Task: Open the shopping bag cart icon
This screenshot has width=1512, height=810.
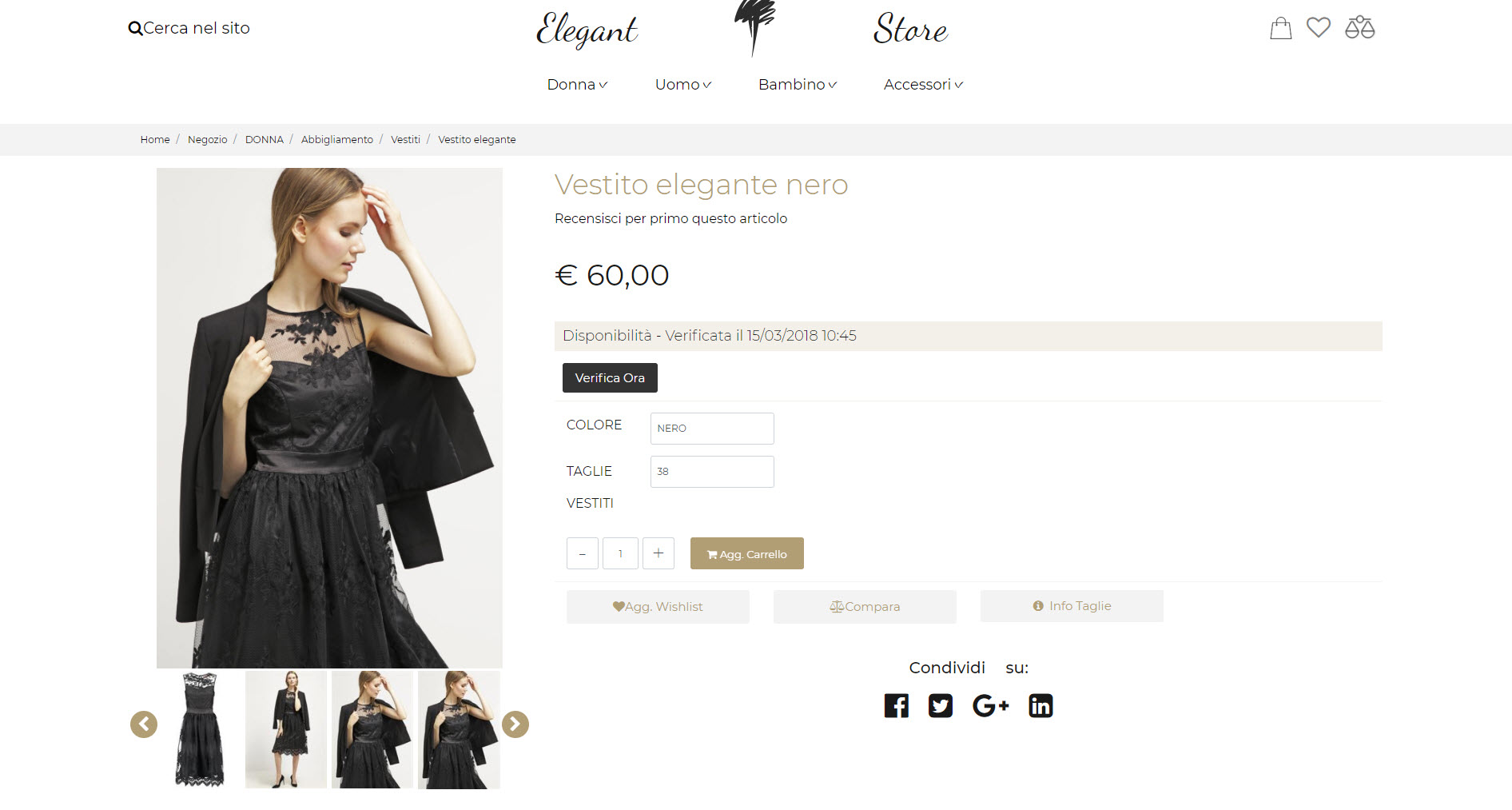Action: pyautogui.click(x=1280, y=28)
